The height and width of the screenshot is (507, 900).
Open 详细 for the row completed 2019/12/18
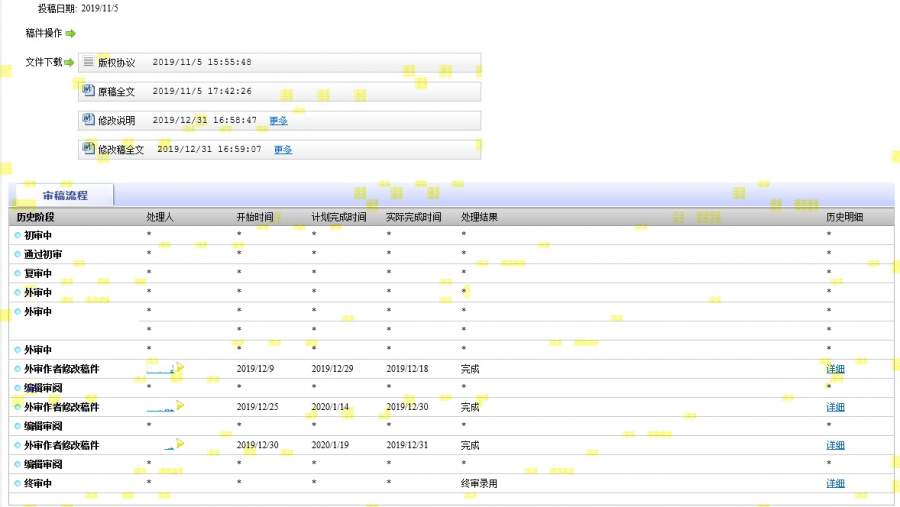point(835,369)
